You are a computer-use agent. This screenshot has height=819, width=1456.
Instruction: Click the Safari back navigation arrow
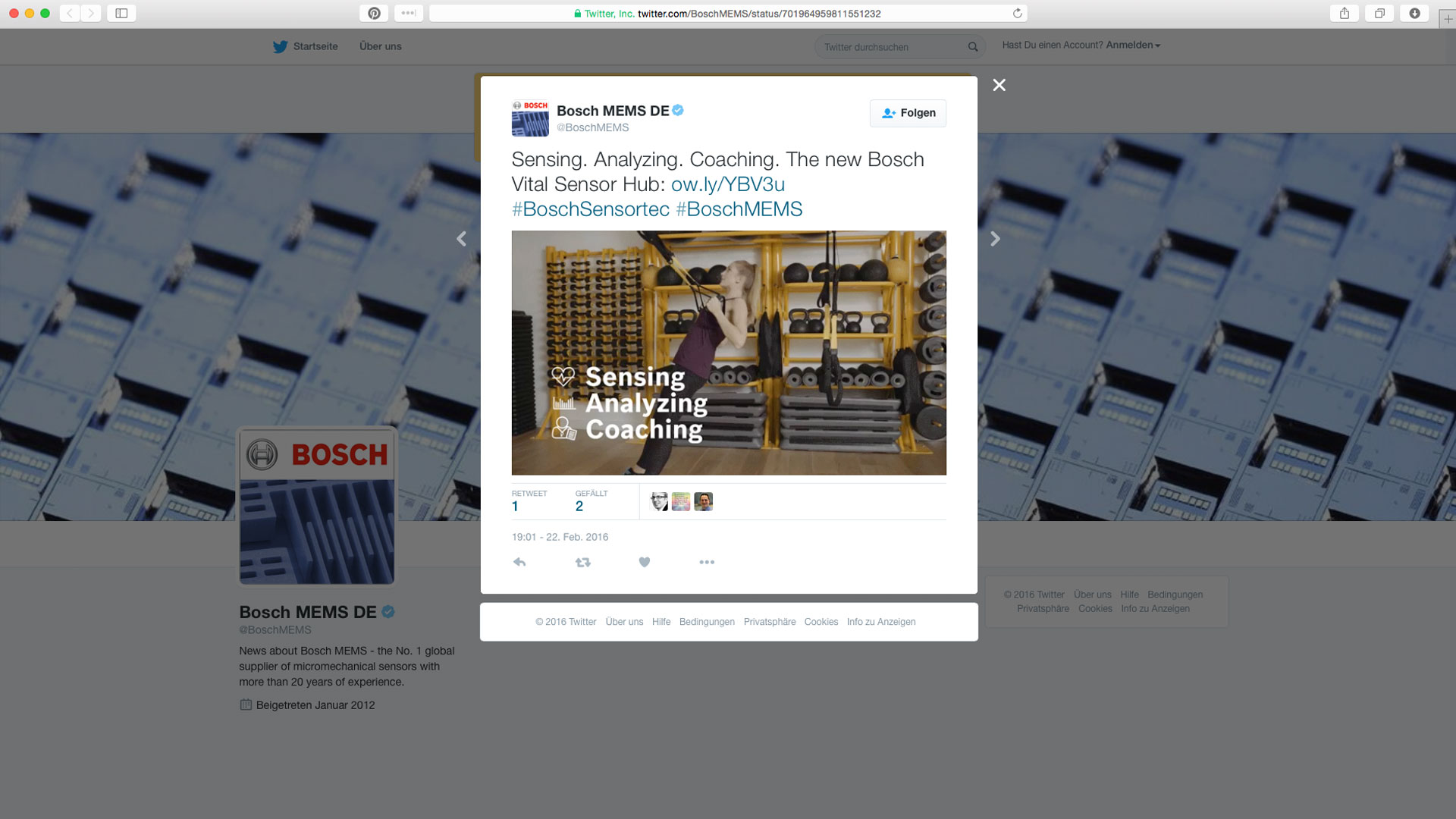click(x=70, y=13)
